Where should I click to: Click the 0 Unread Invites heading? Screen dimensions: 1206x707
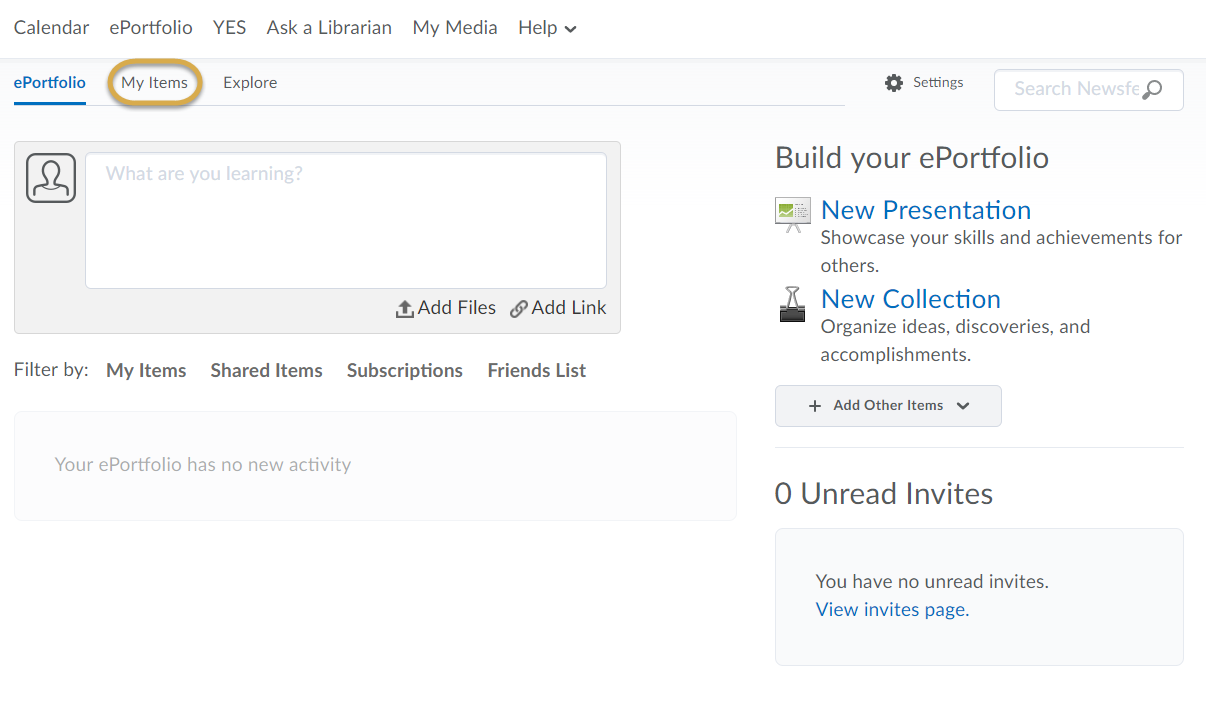click(884, 494)
